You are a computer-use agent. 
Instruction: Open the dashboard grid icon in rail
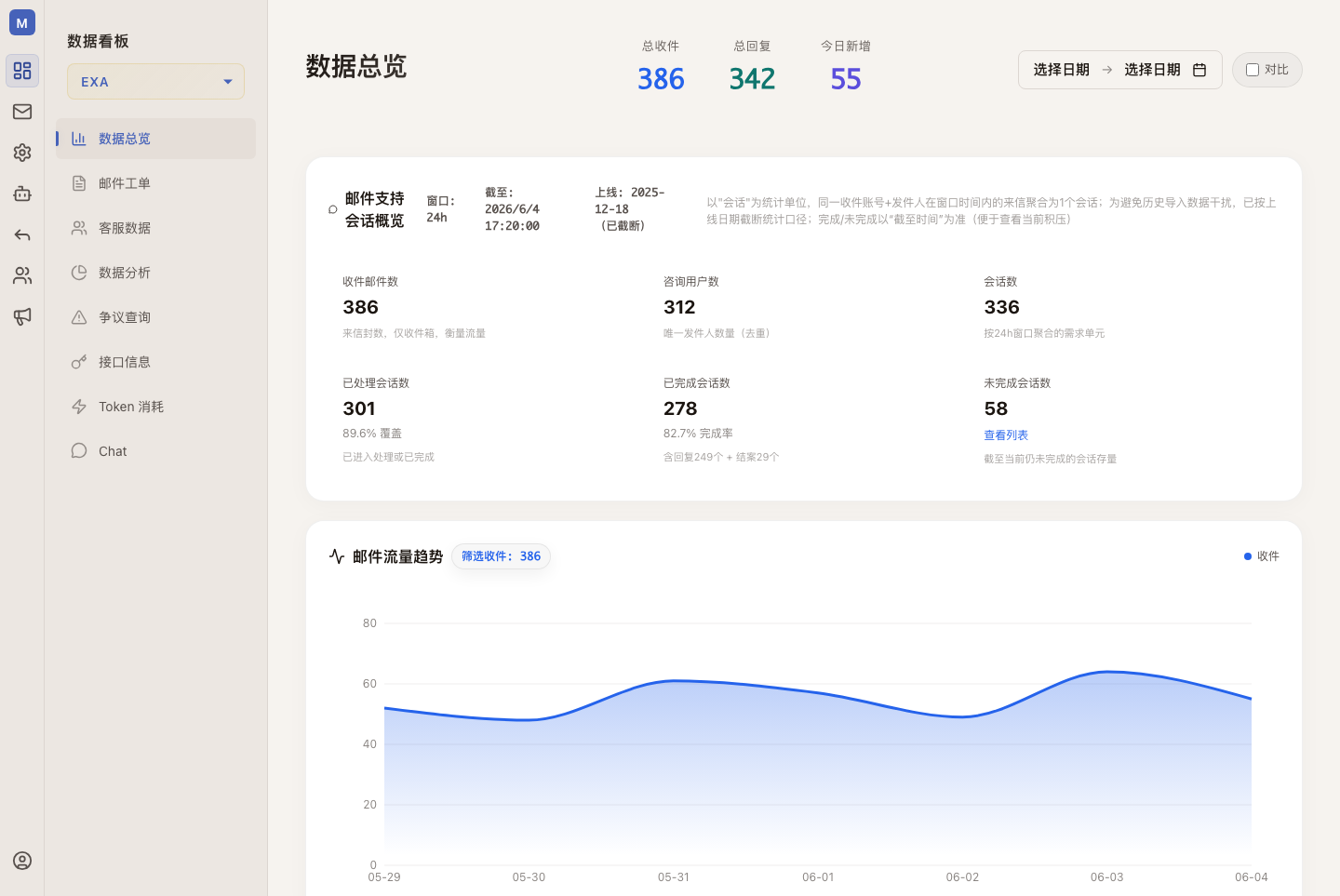coord(22,71)
